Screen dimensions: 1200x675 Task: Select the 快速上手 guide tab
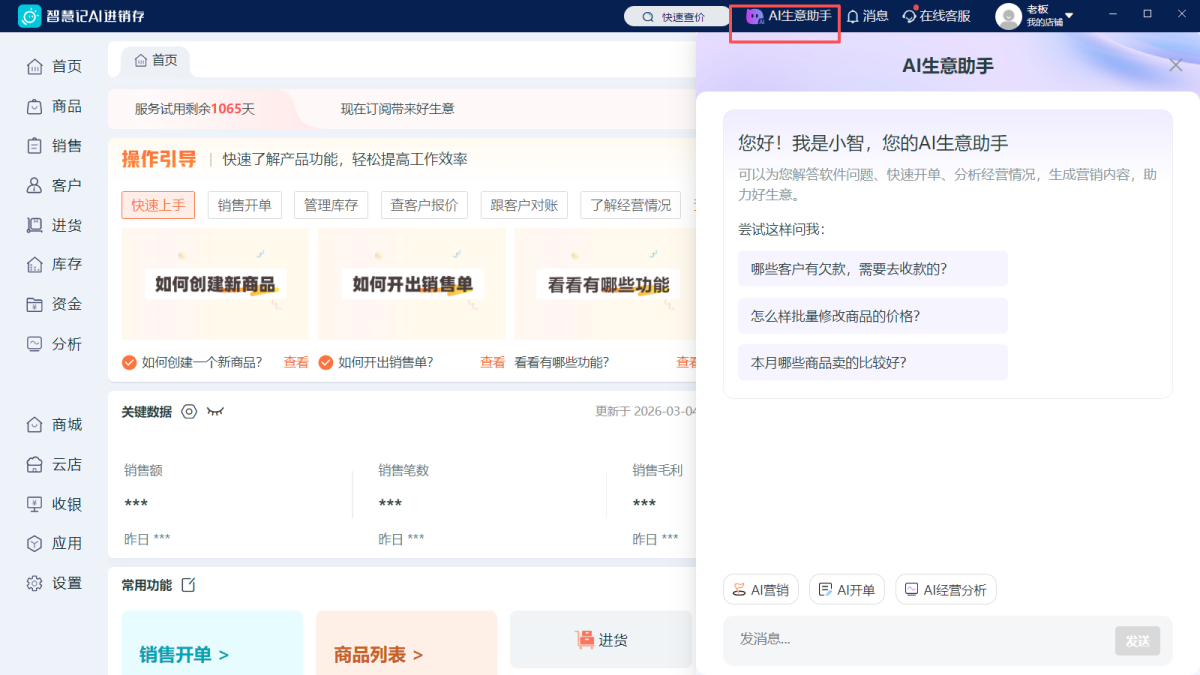pos(158,205)
